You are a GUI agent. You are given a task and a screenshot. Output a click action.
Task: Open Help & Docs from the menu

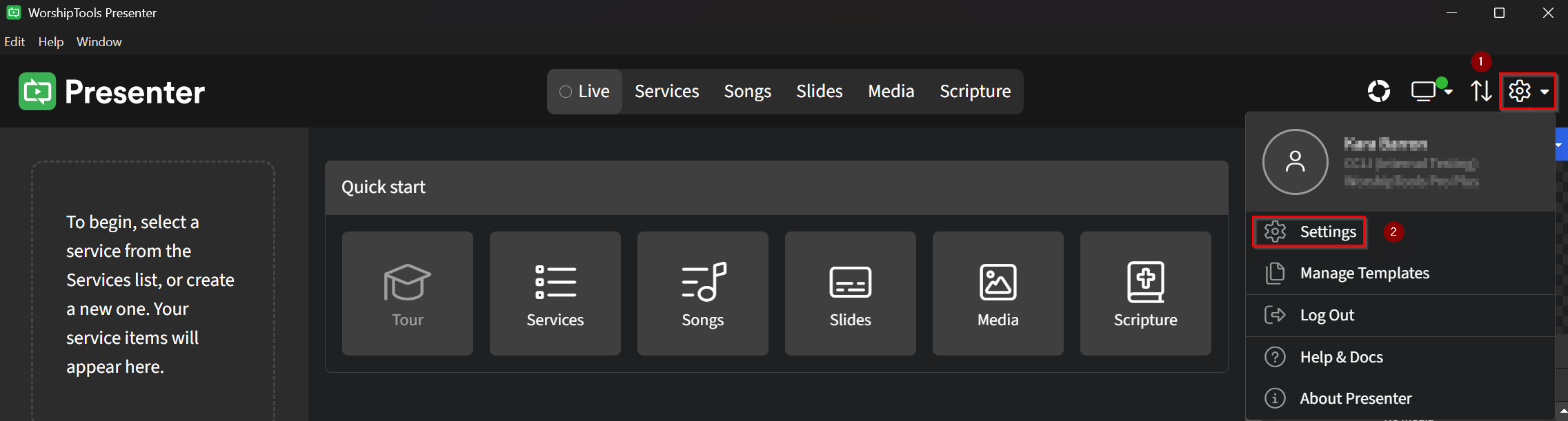tap(1340, 356)
